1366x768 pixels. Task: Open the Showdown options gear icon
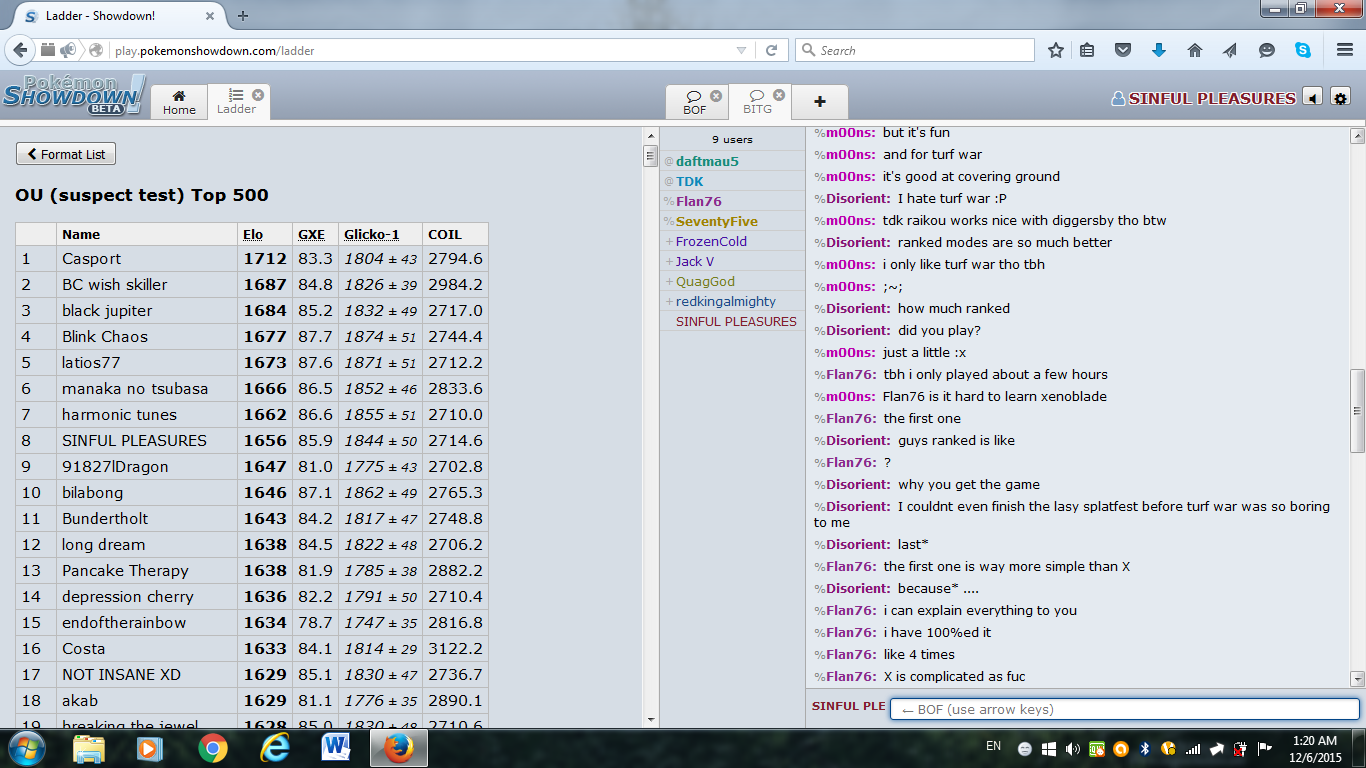(x=1340, y=97)
